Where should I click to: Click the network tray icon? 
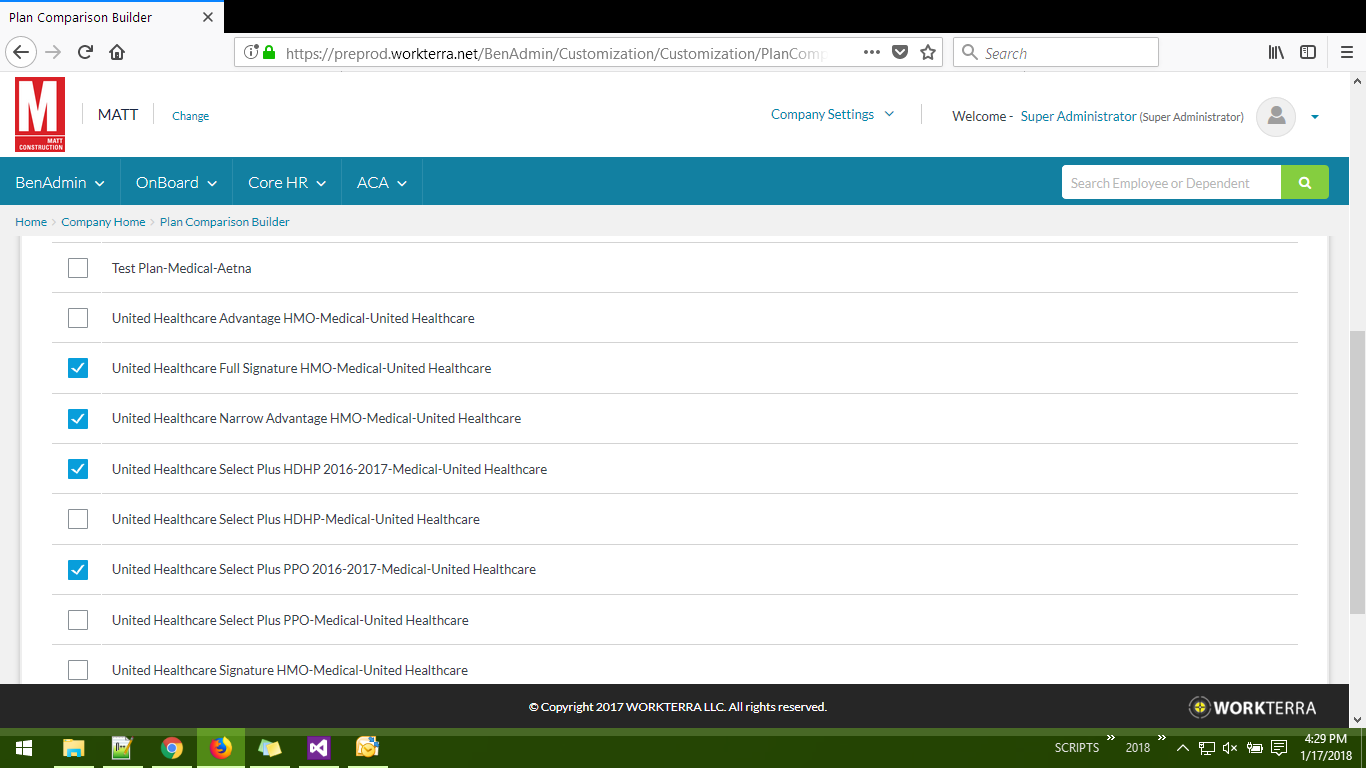coord(1207,748)
